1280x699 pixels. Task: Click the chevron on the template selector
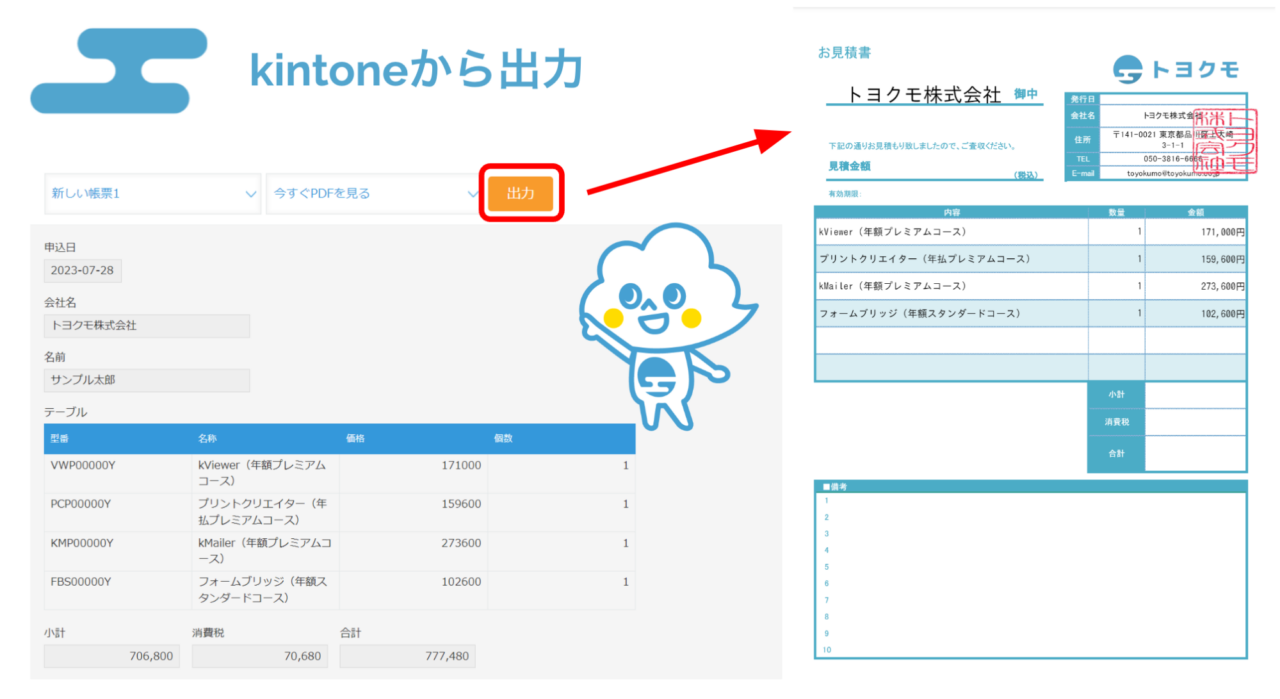[253, 194]
